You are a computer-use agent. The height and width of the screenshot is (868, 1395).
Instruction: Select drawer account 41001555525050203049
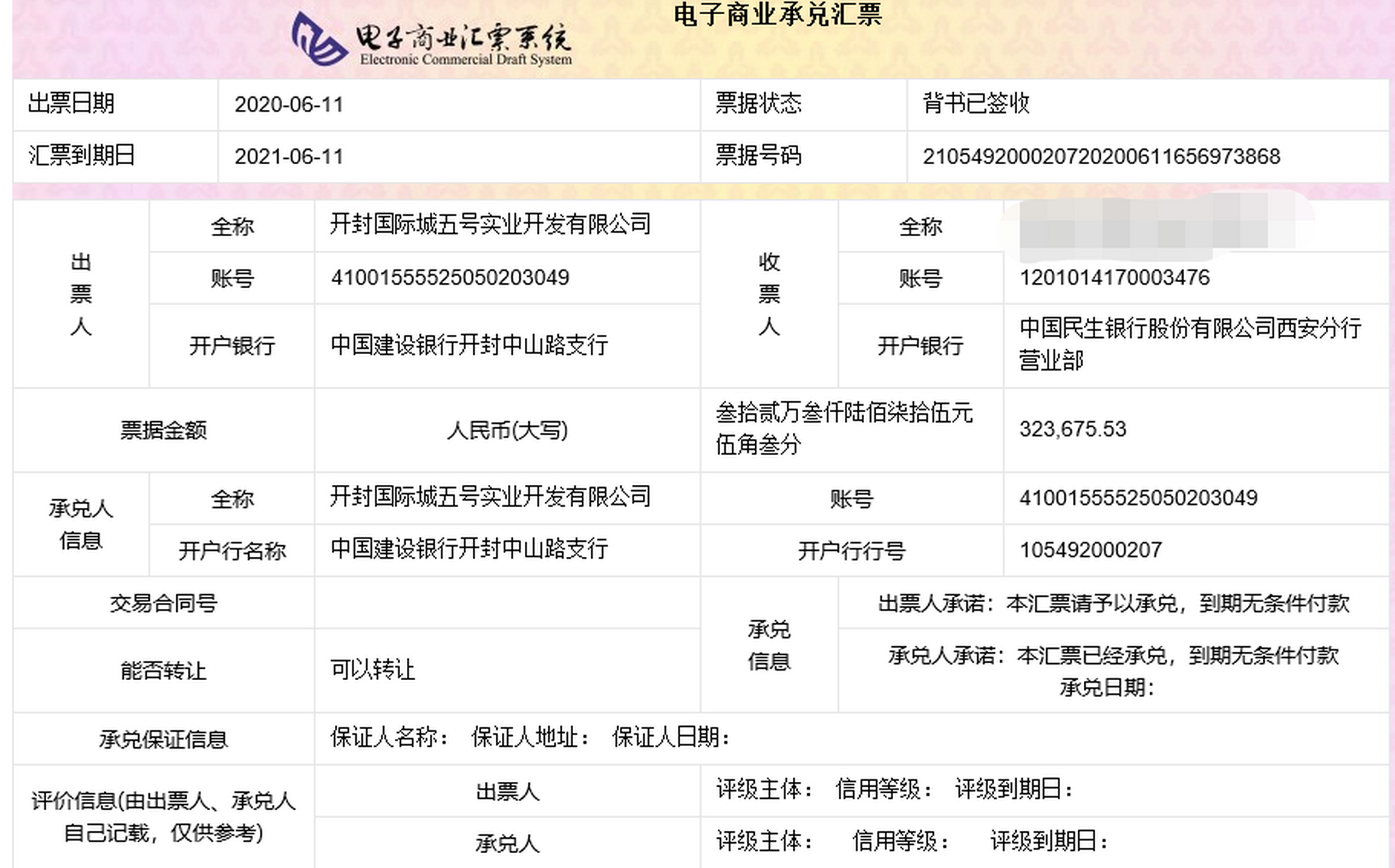[450, 278]
